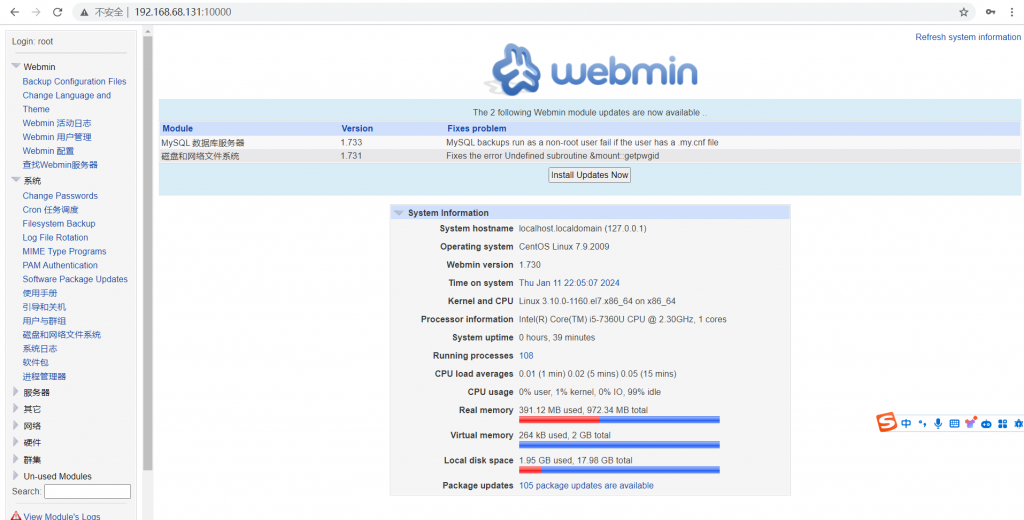The image size is (1024, 520).
Task: Toggle the Chinese/English input mode indicator
Action: tap(906, 424)
